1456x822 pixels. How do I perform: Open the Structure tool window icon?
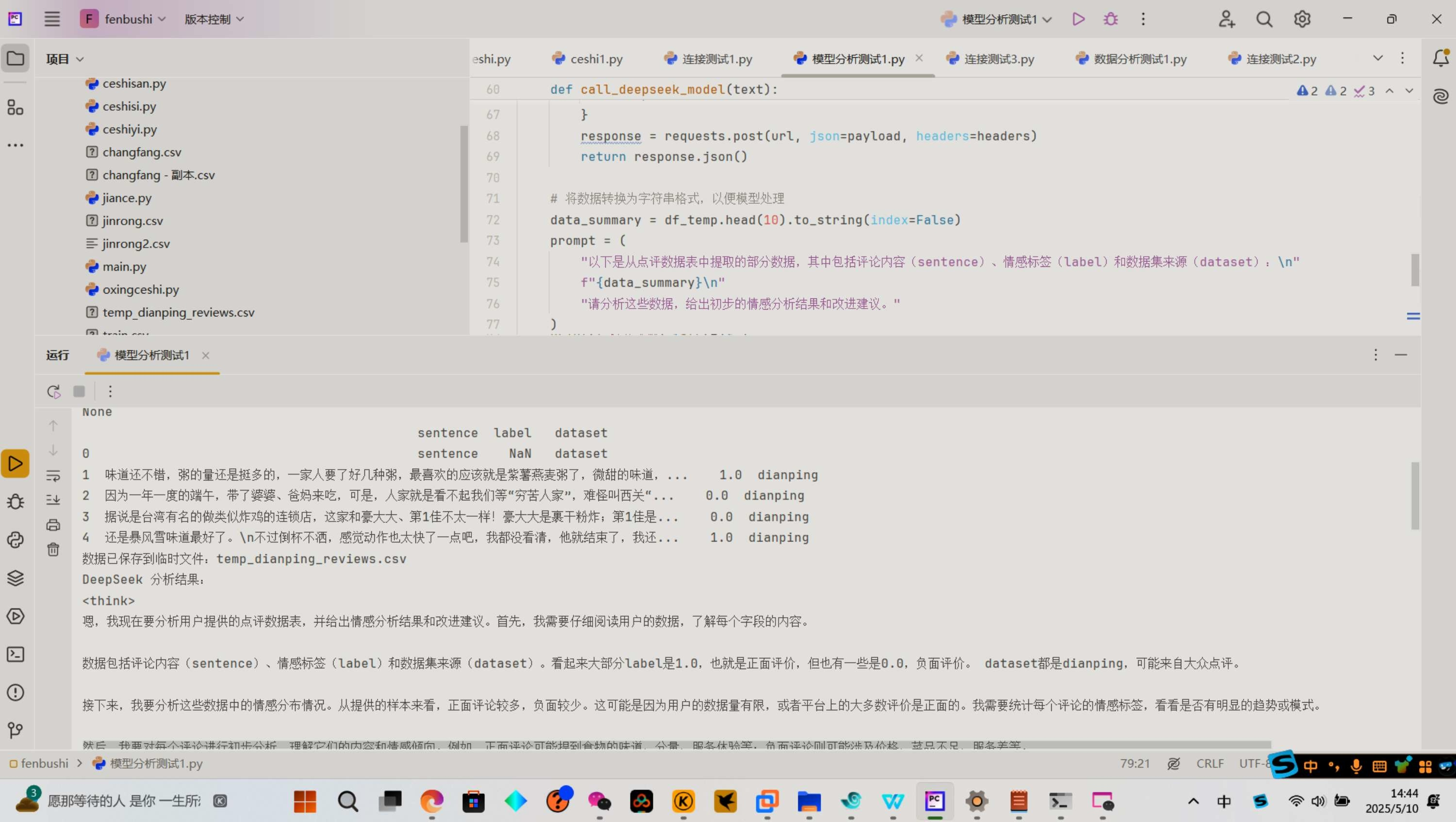click(x=15, y=107)
